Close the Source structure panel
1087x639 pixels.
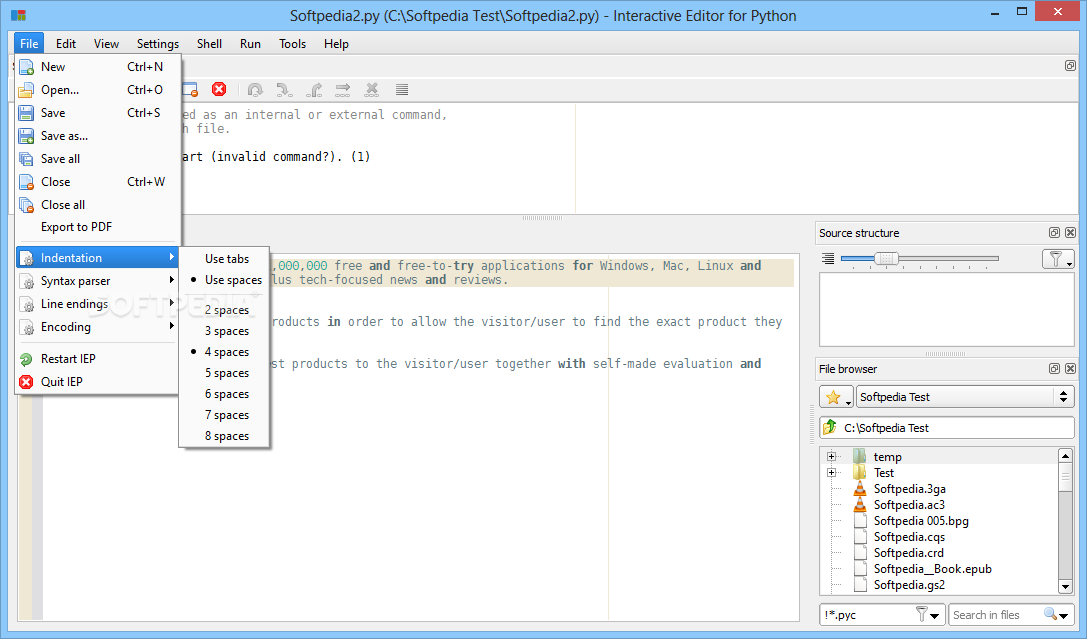[1070, 233]
